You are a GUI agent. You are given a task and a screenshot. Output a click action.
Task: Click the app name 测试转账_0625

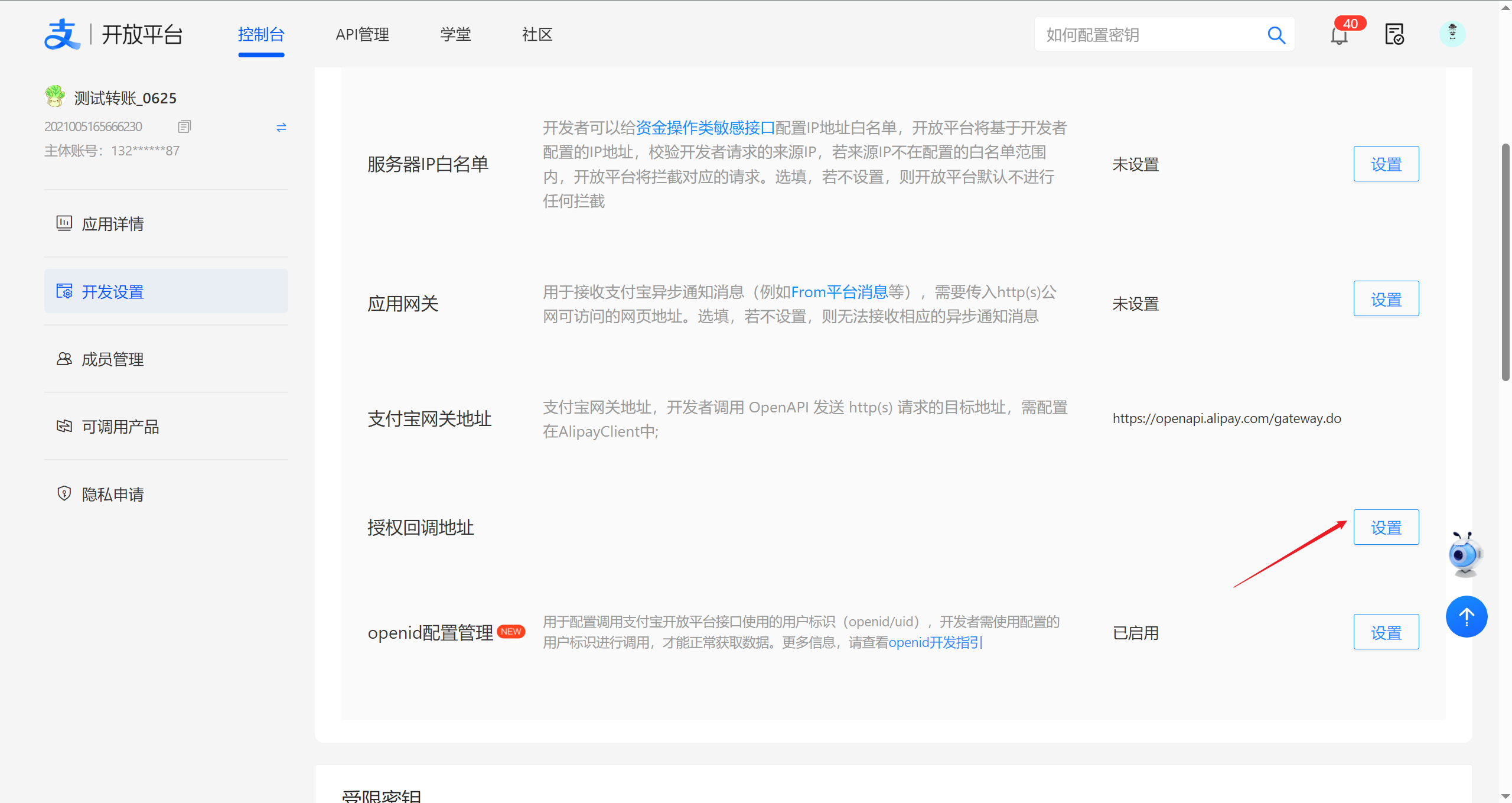[x=125, y=97]
